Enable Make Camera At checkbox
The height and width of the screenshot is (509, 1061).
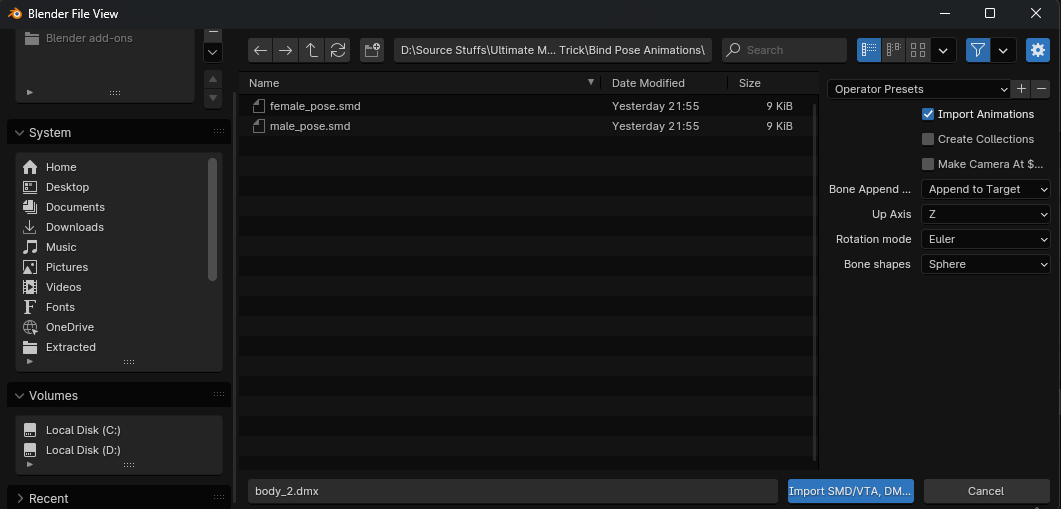[x=928, y=164]
